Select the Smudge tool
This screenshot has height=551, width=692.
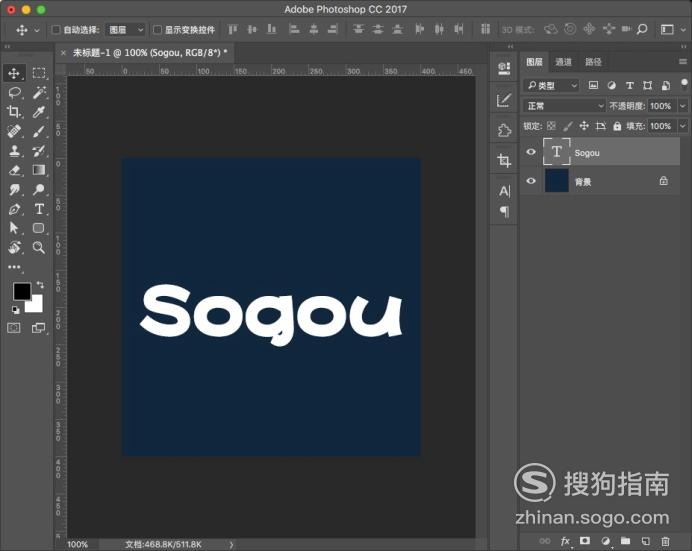point(14,190)
